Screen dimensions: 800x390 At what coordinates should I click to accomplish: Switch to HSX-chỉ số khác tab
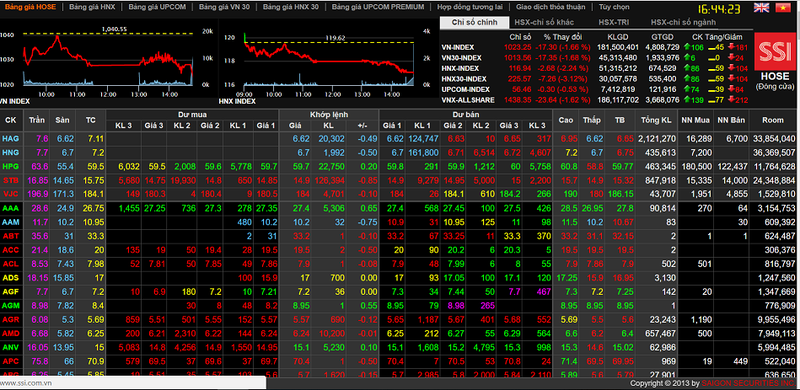(544, 22)
